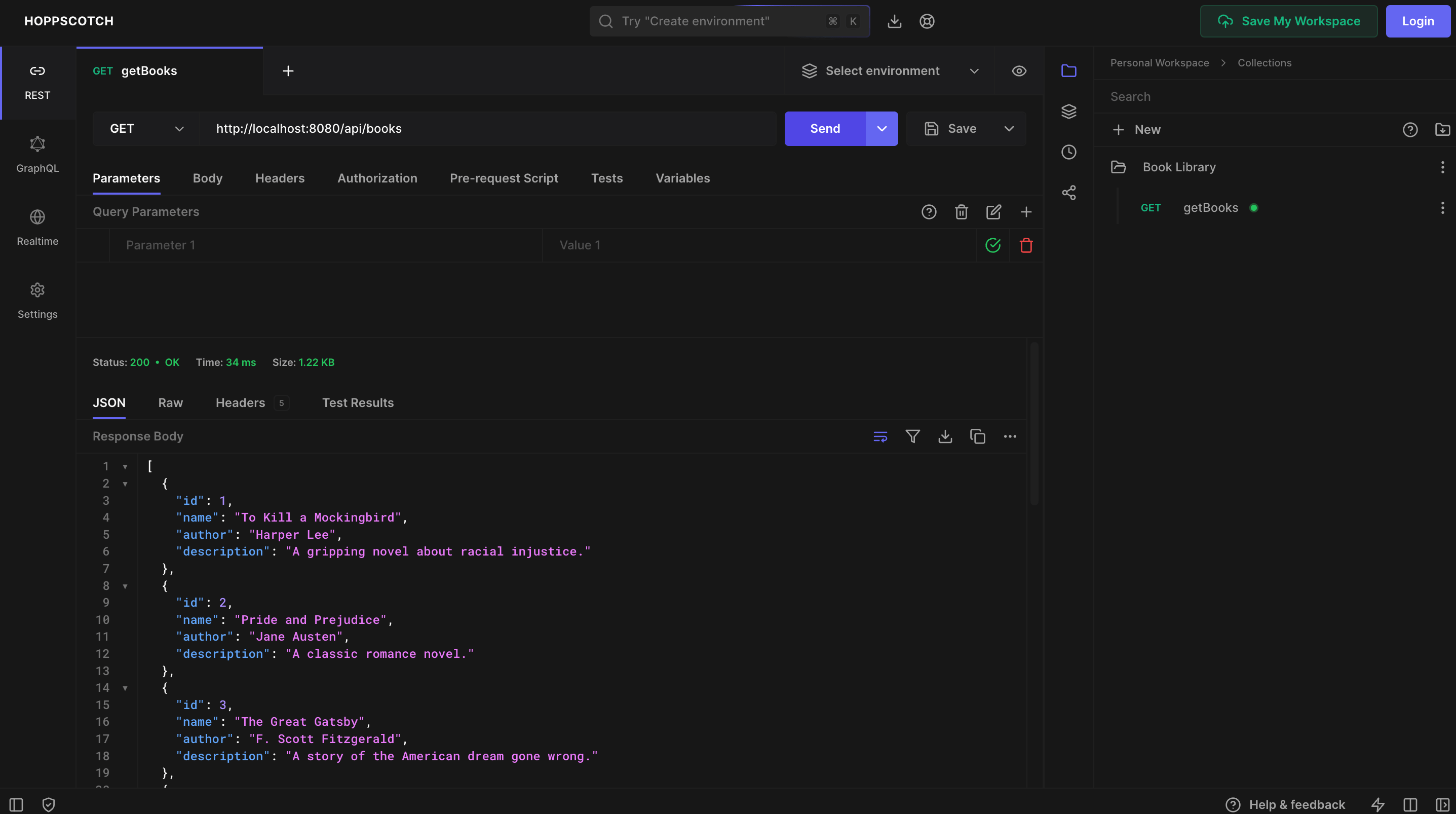Screen dimensions: 1456x814
Task: Click the Collections icon
Action: coord(1067,70)
